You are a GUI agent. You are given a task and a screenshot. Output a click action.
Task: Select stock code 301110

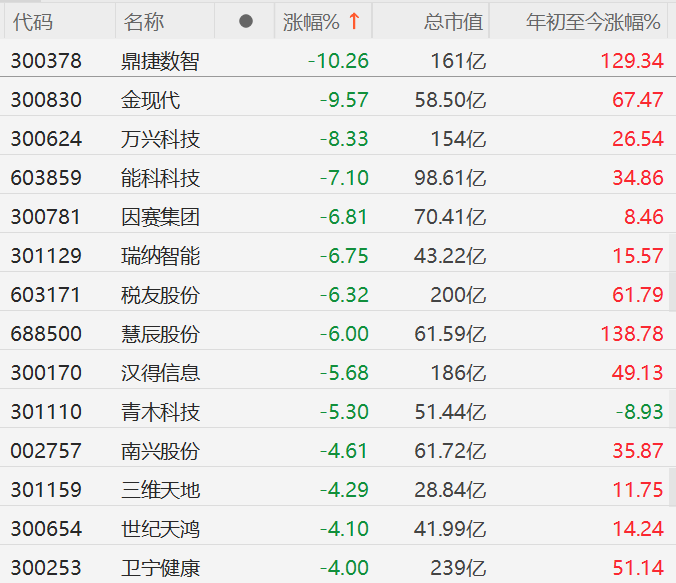pyautogui.click(x=46, y=412)
